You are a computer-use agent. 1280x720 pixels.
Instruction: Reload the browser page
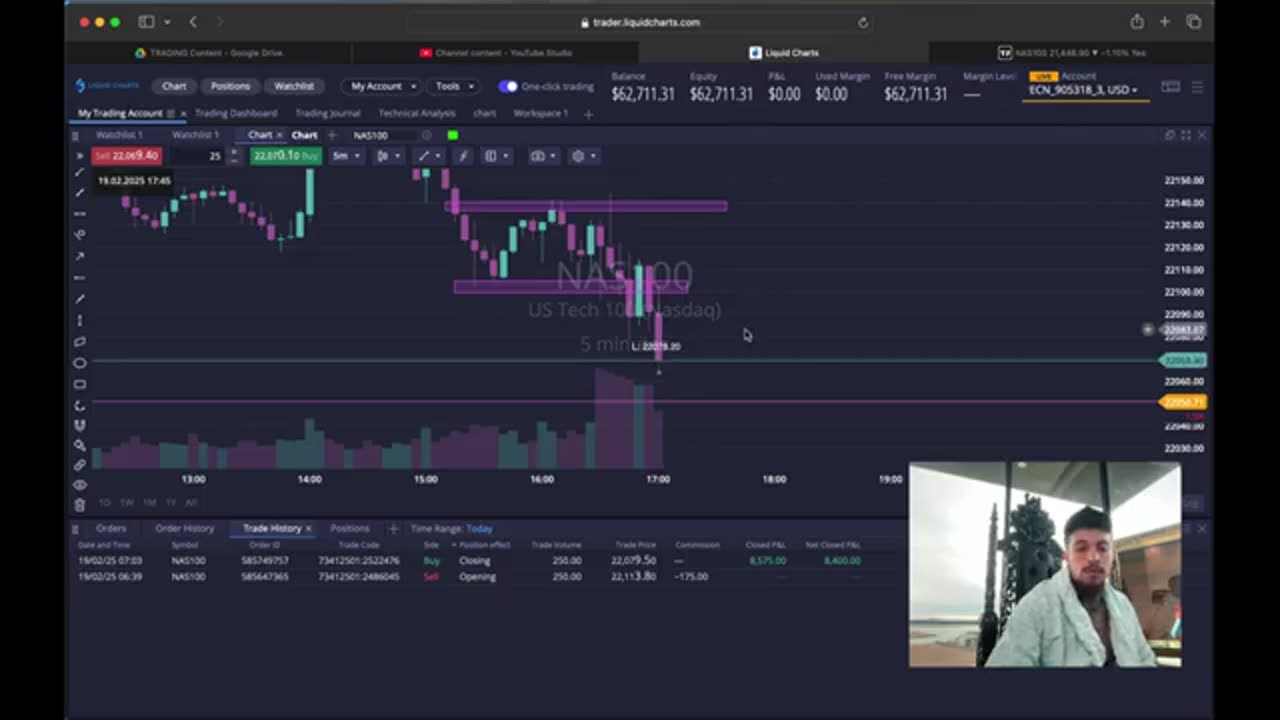[x=863, y=22]
